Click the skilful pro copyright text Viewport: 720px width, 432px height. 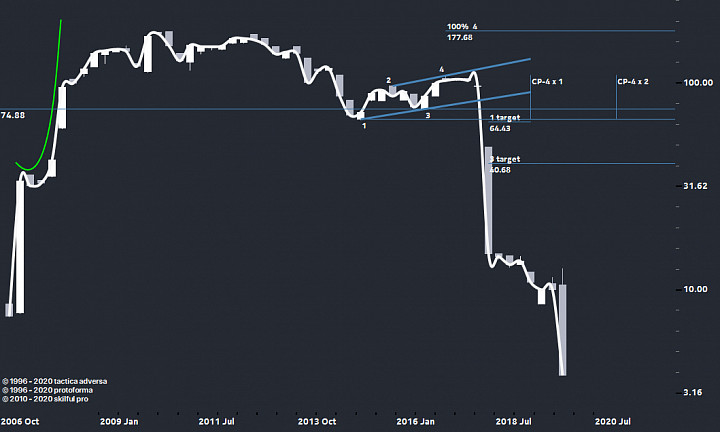(45, 399)
